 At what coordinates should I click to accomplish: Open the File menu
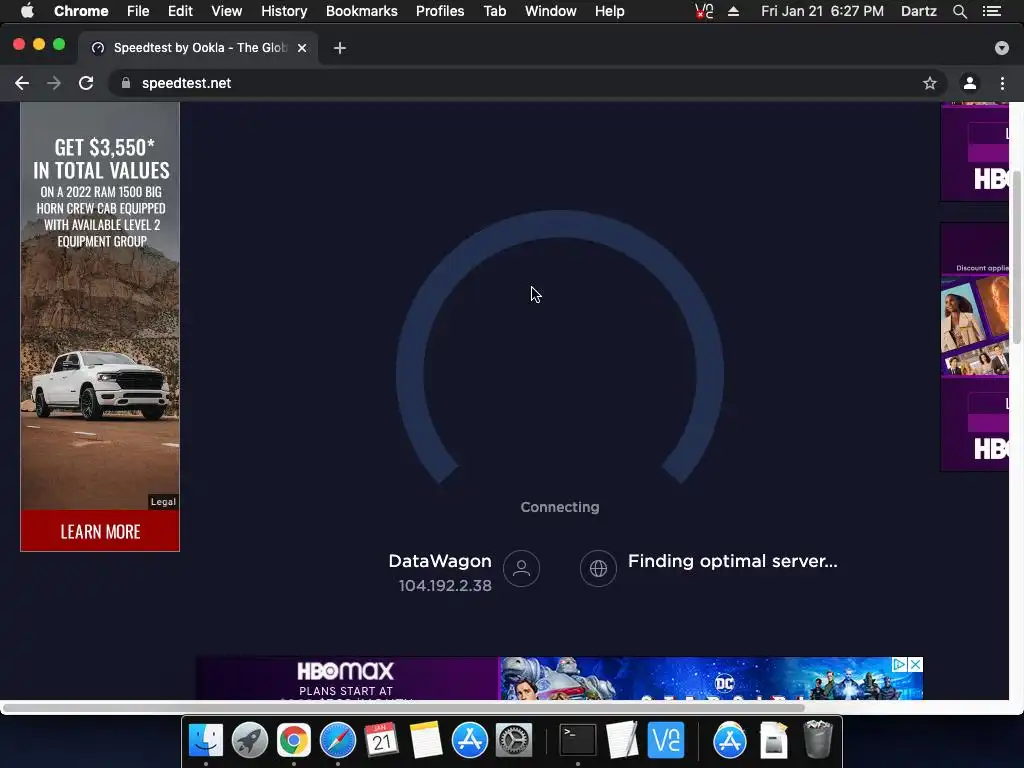coord(138,11)
